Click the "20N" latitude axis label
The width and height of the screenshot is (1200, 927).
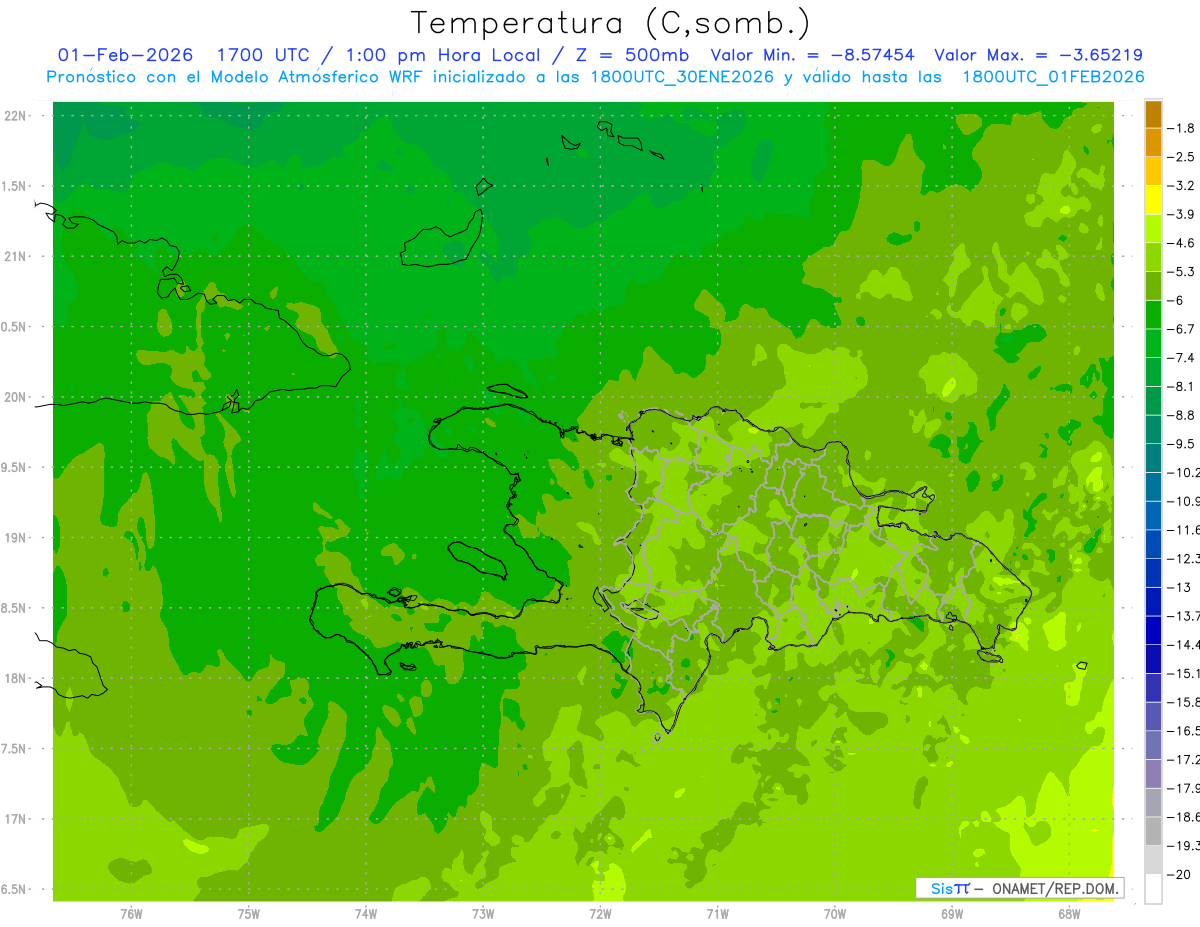coord(16,397)
